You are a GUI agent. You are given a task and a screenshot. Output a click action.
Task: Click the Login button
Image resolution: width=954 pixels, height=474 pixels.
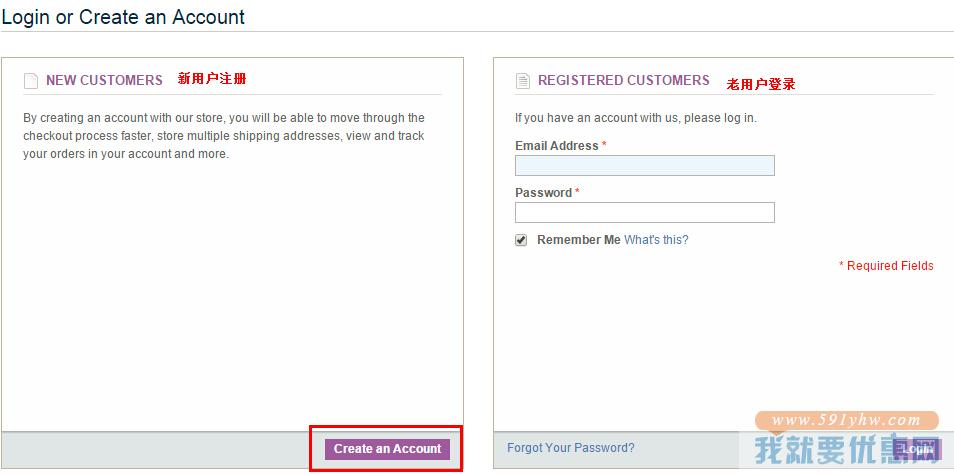tap(917, 449)
